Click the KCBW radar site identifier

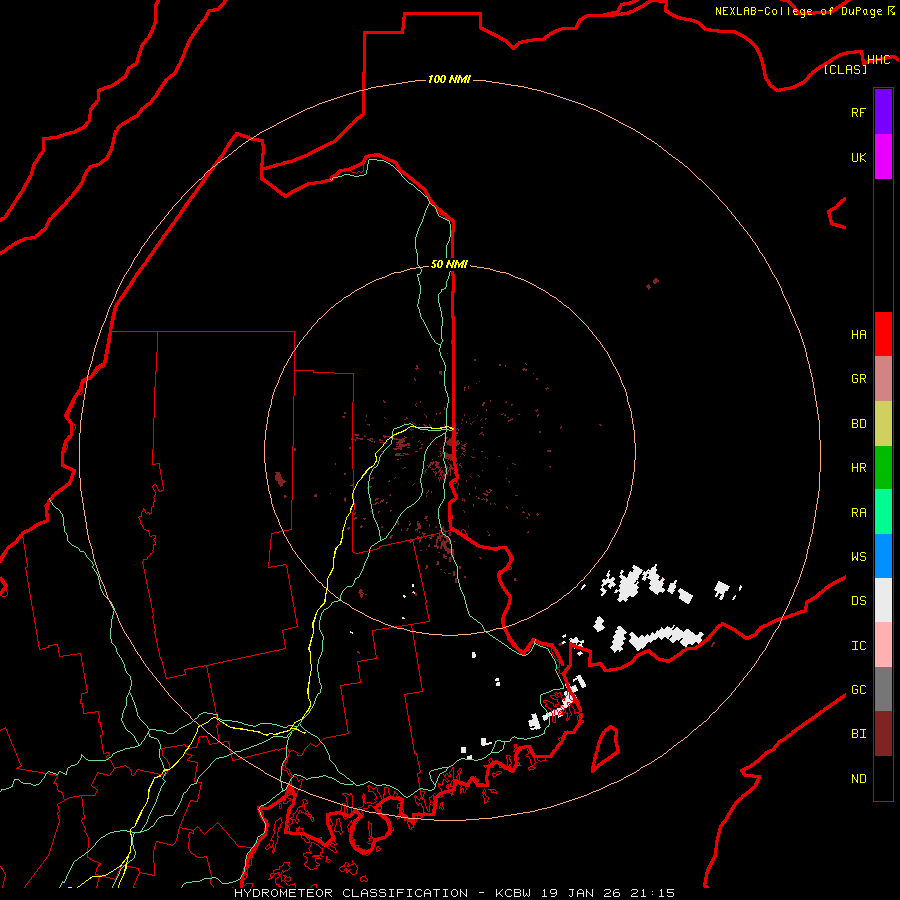513,893
